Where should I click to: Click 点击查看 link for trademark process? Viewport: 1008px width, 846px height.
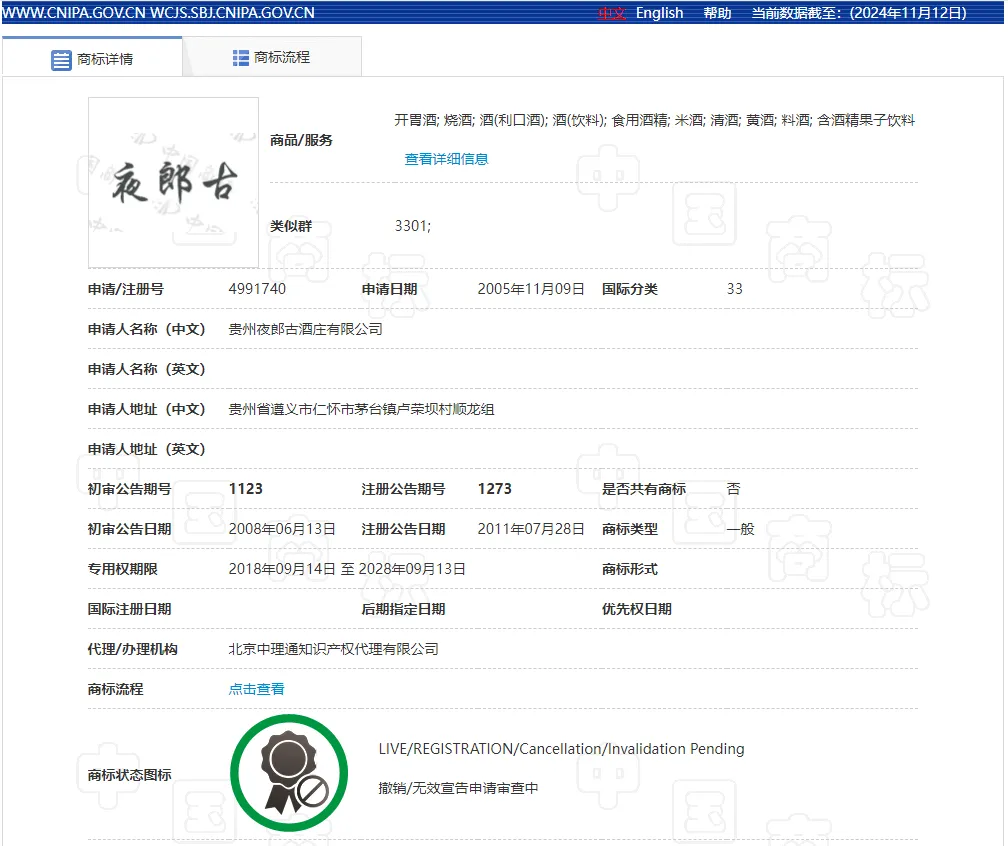(x=256, y=689)
